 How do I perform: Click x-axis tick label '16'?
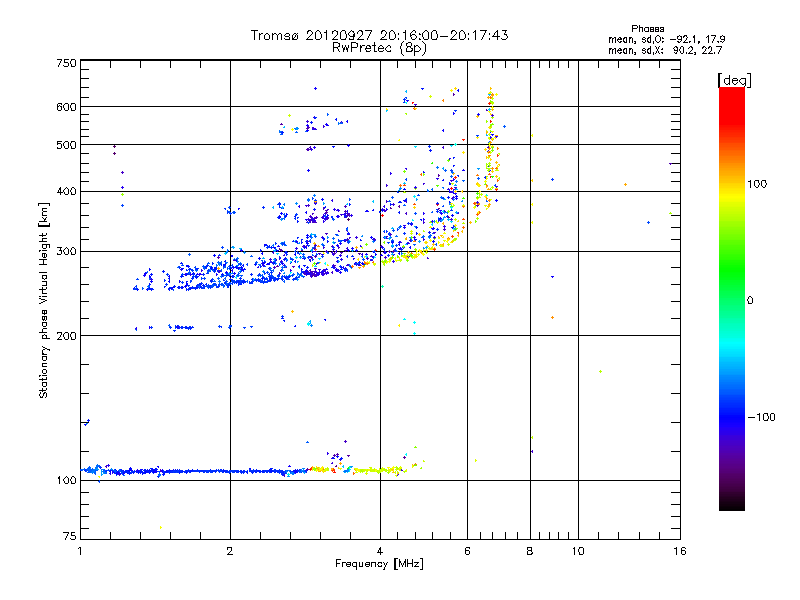680,551
